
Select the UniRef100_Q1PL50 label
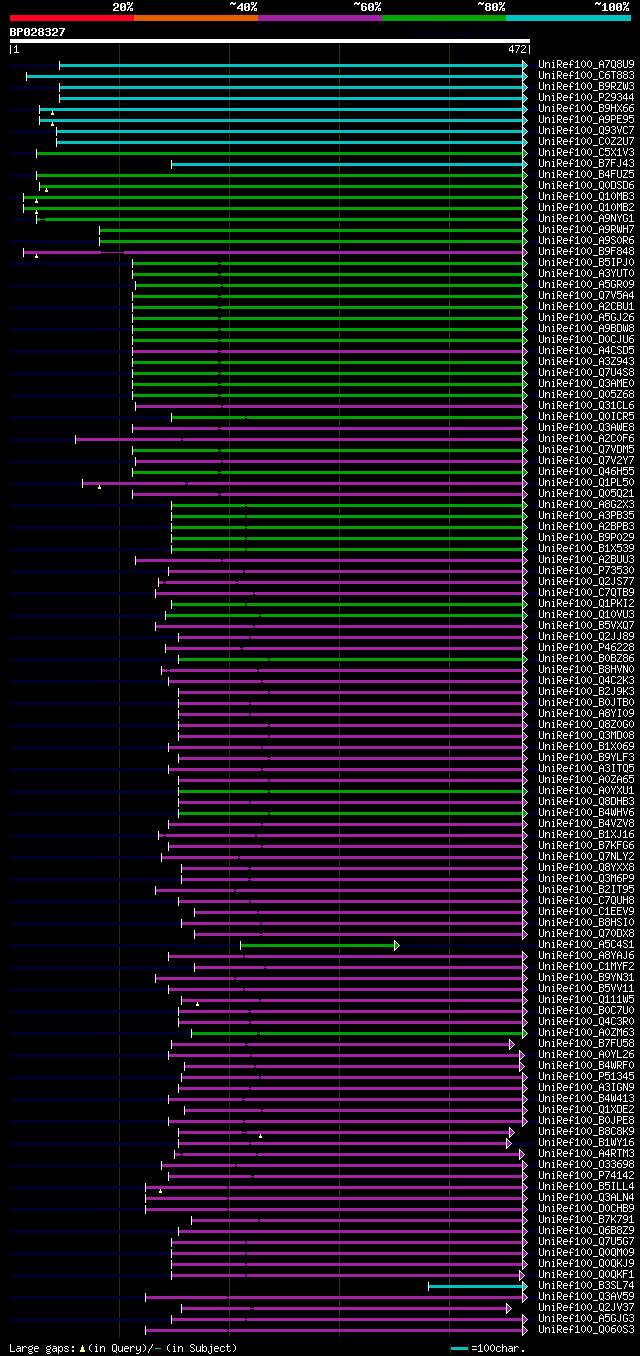tap(586, 482)
